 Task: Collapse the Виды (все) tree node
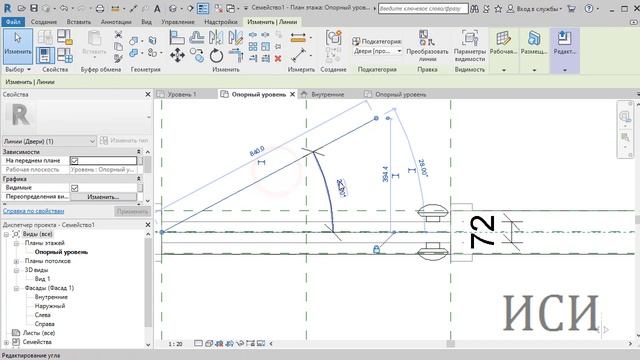pos(7,234)
